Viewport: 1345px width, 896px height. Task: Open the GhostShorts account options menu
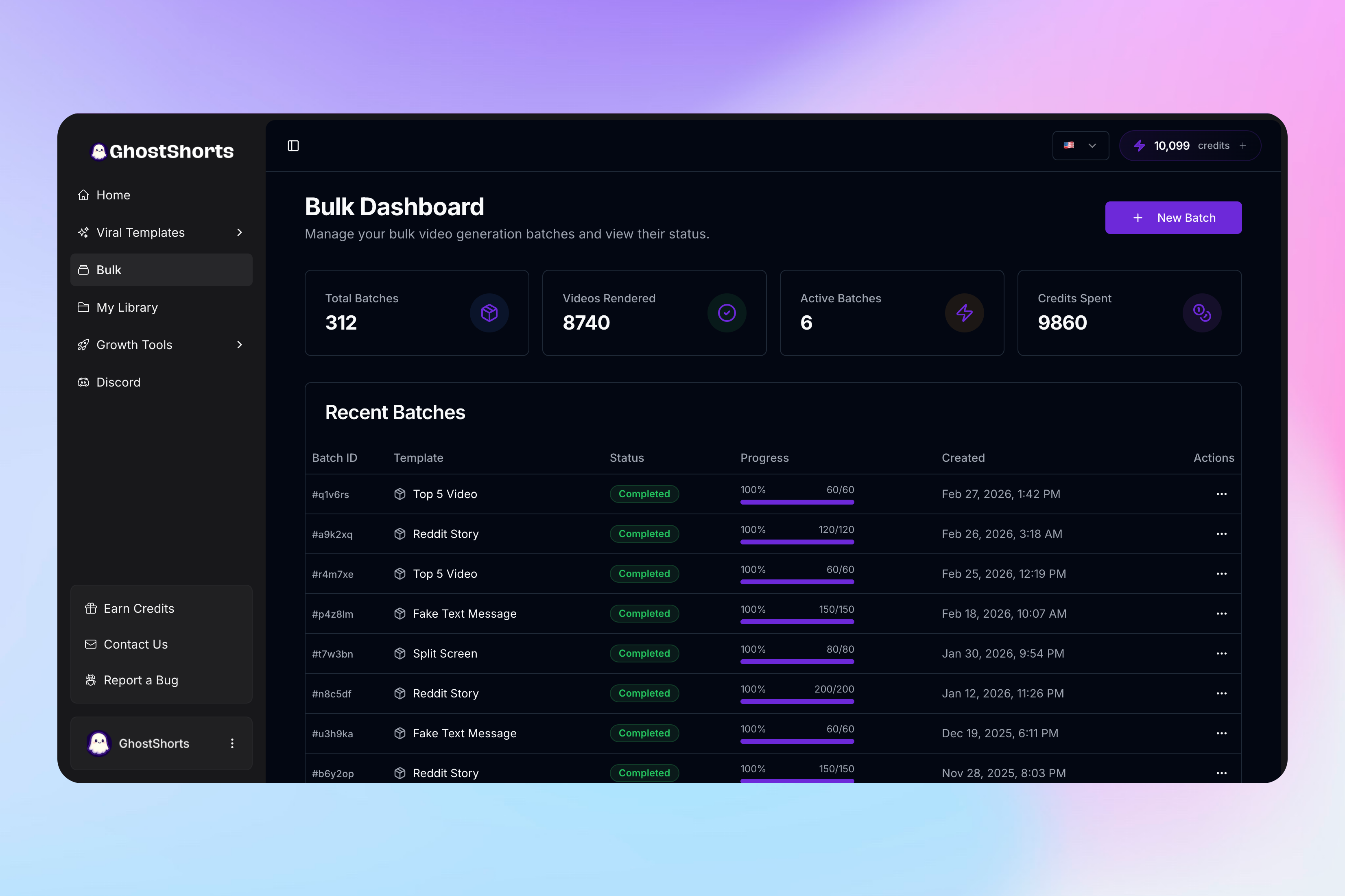pyautogui.click(x=232, y=743)
